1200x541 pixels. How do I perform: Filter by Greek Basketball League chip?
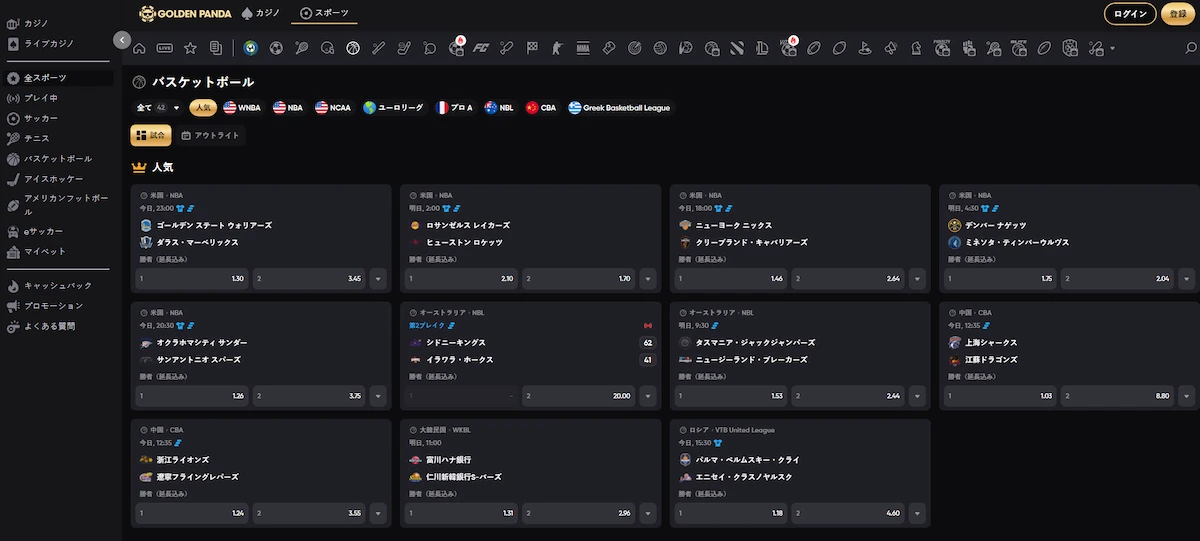click(x=620, y=107)
